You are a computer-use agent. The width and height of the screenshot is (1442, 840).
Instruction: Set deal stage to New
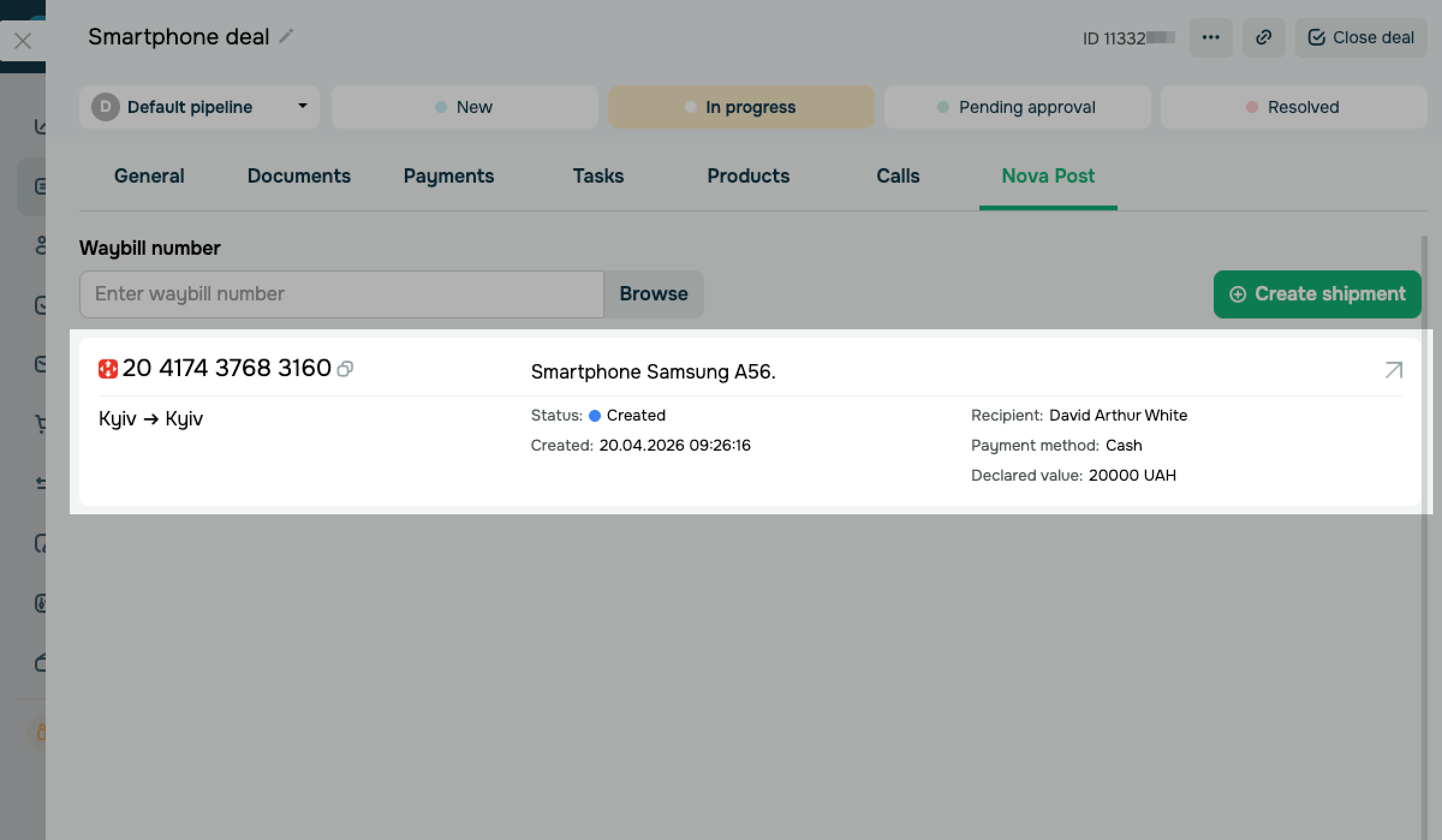pyautogui.click(x=464, y=107)
